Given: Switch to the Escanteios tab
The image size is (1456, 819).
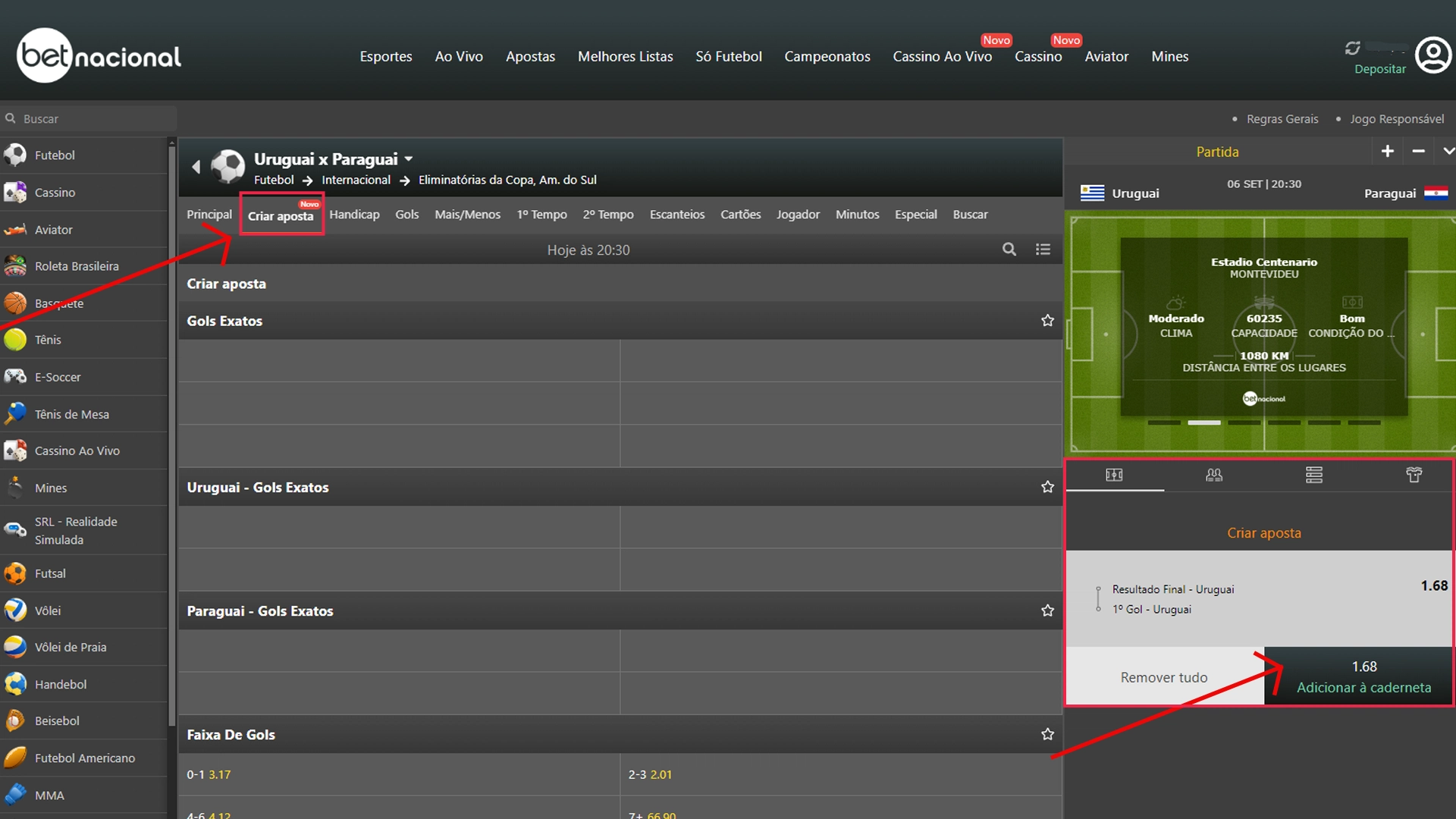Looking at the screenshot, I should click(x=676, y=215).
